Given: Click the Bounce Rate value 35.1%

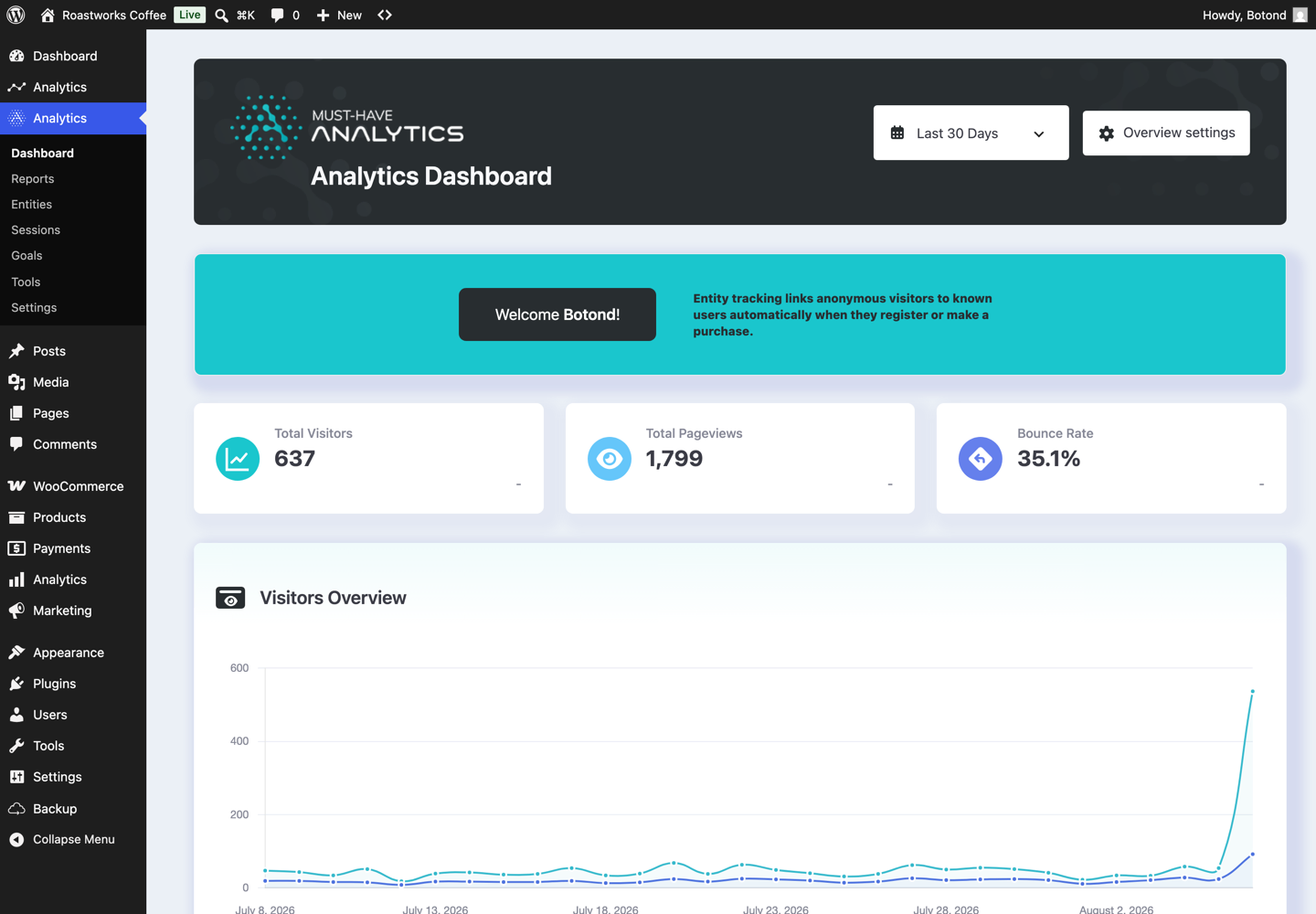Looking at the screenshot, I should click(x=1049, y=459).
